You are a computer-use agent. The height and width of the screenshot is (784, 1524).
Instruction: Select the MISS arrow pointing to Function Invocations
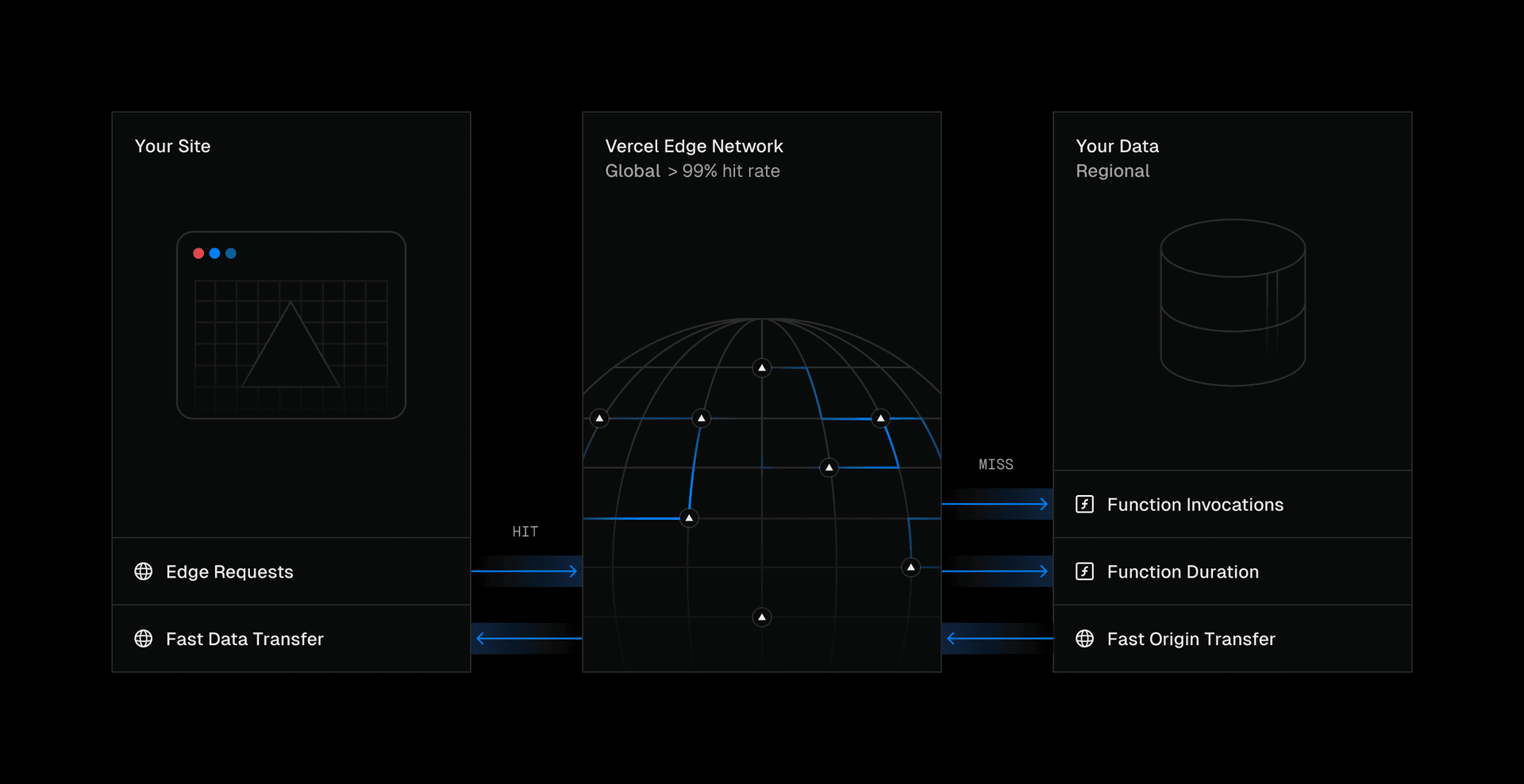coord(996,503)
